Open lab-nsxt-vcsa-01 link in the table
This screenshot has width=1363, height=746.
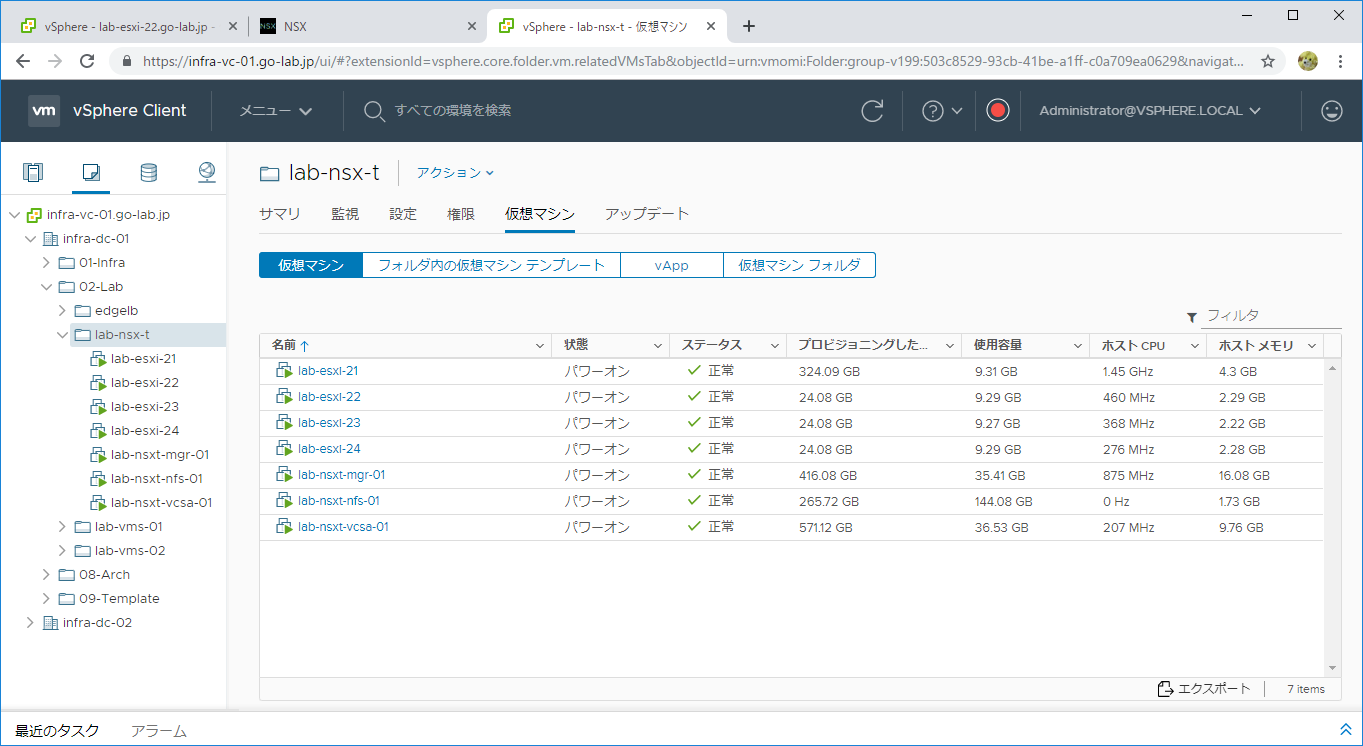click(x=343, y=527)
